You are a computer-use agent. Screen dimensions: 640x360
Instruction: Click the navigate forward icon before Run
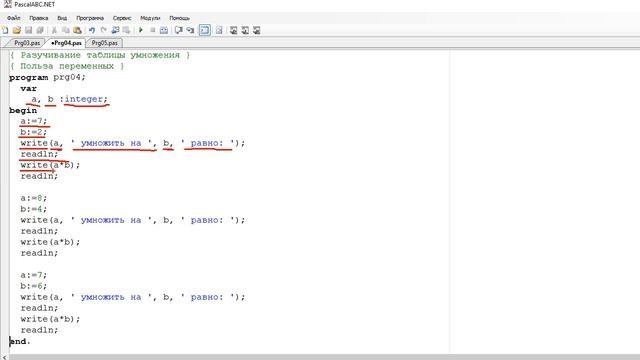click(x=127, y=30)
